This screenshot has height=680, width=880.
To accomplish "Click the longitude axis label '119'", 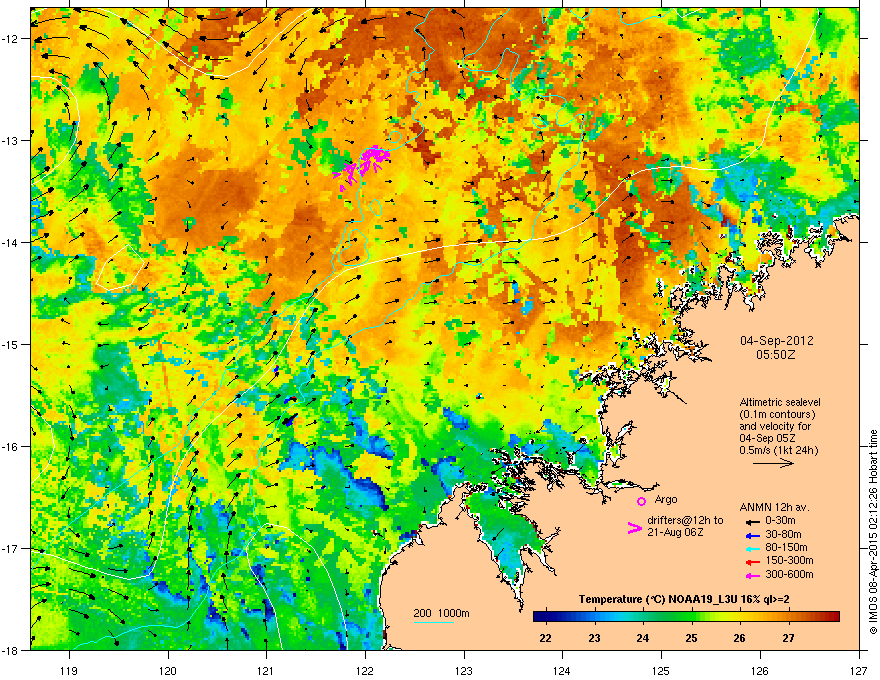I will click(69, 671).
